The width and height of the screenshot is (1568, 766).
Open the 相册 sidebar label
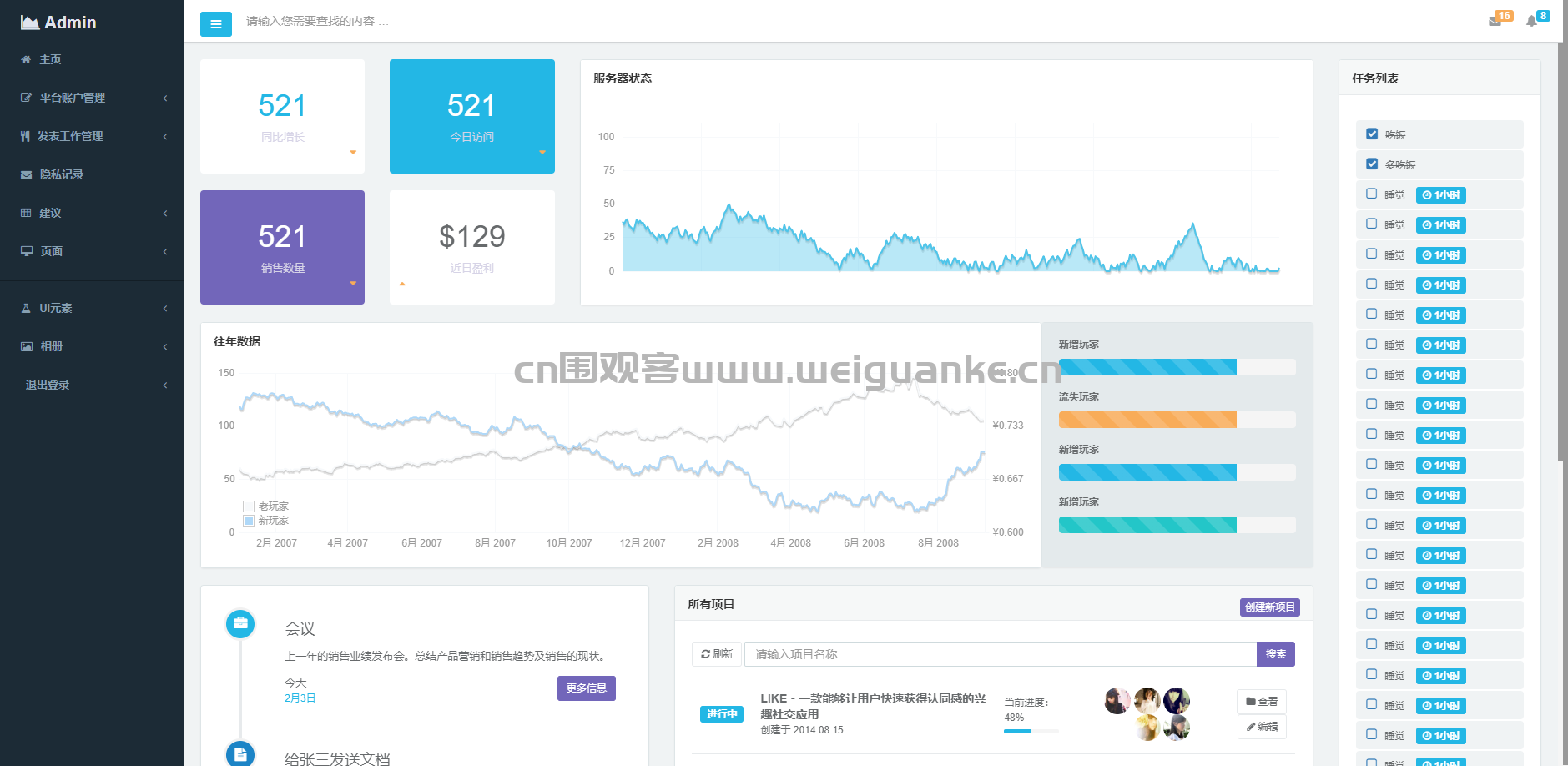[x=52, y=346]
